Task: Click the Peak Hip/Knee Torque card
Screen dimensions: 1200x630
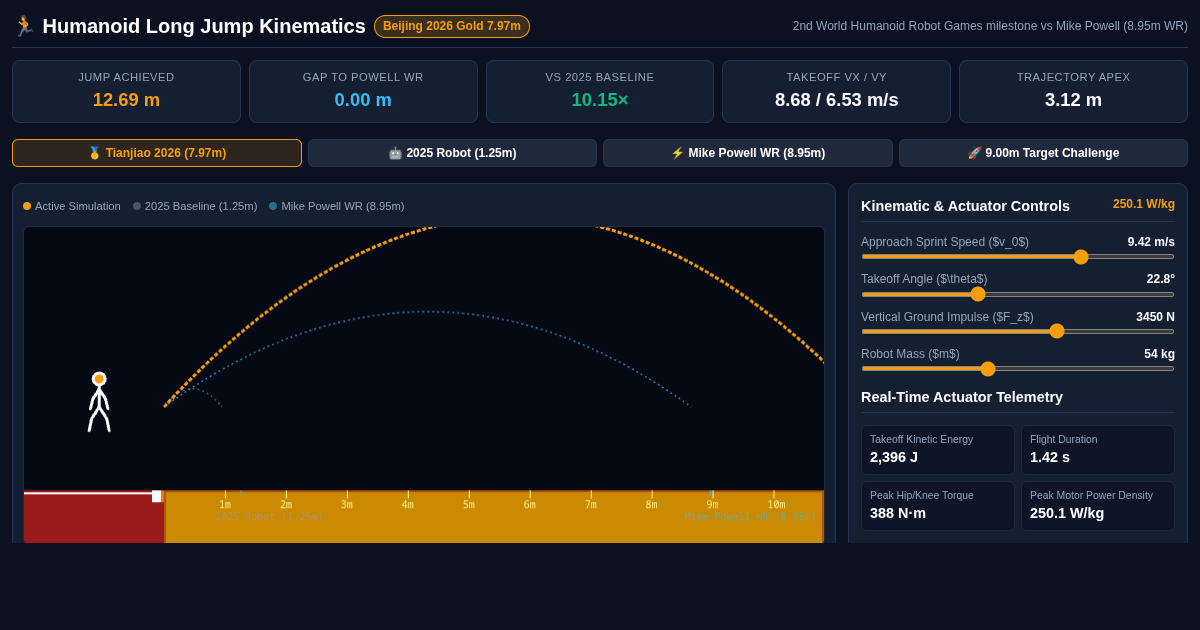Action: pos(938,506)
